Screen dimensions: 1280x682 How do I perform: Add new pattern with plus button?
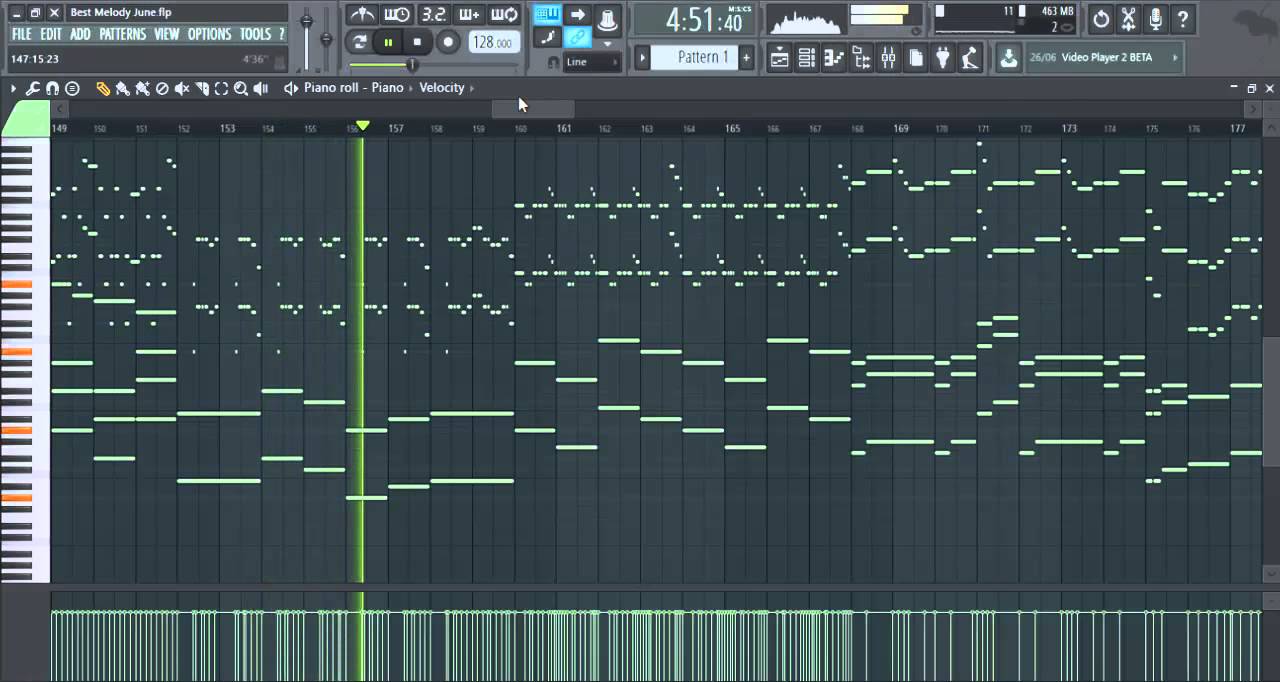(x=746, y=58)
